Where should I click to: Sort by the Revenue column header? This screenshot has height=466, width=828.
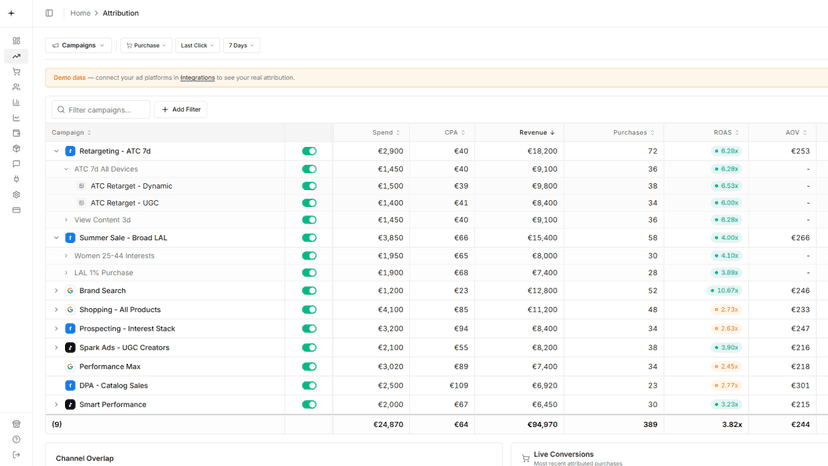(537, 133)
